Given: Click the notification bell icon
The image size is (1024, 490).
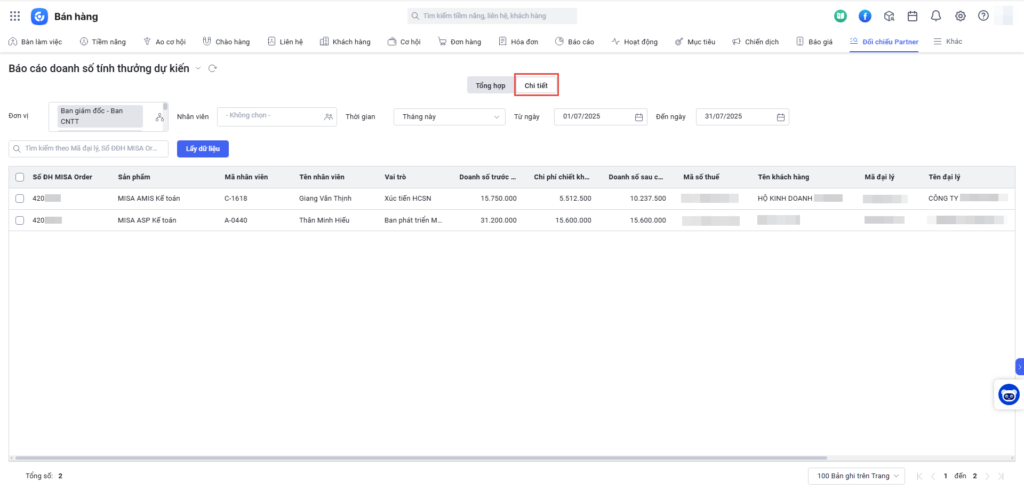Looking at the screenshot, I should [936, 16].
